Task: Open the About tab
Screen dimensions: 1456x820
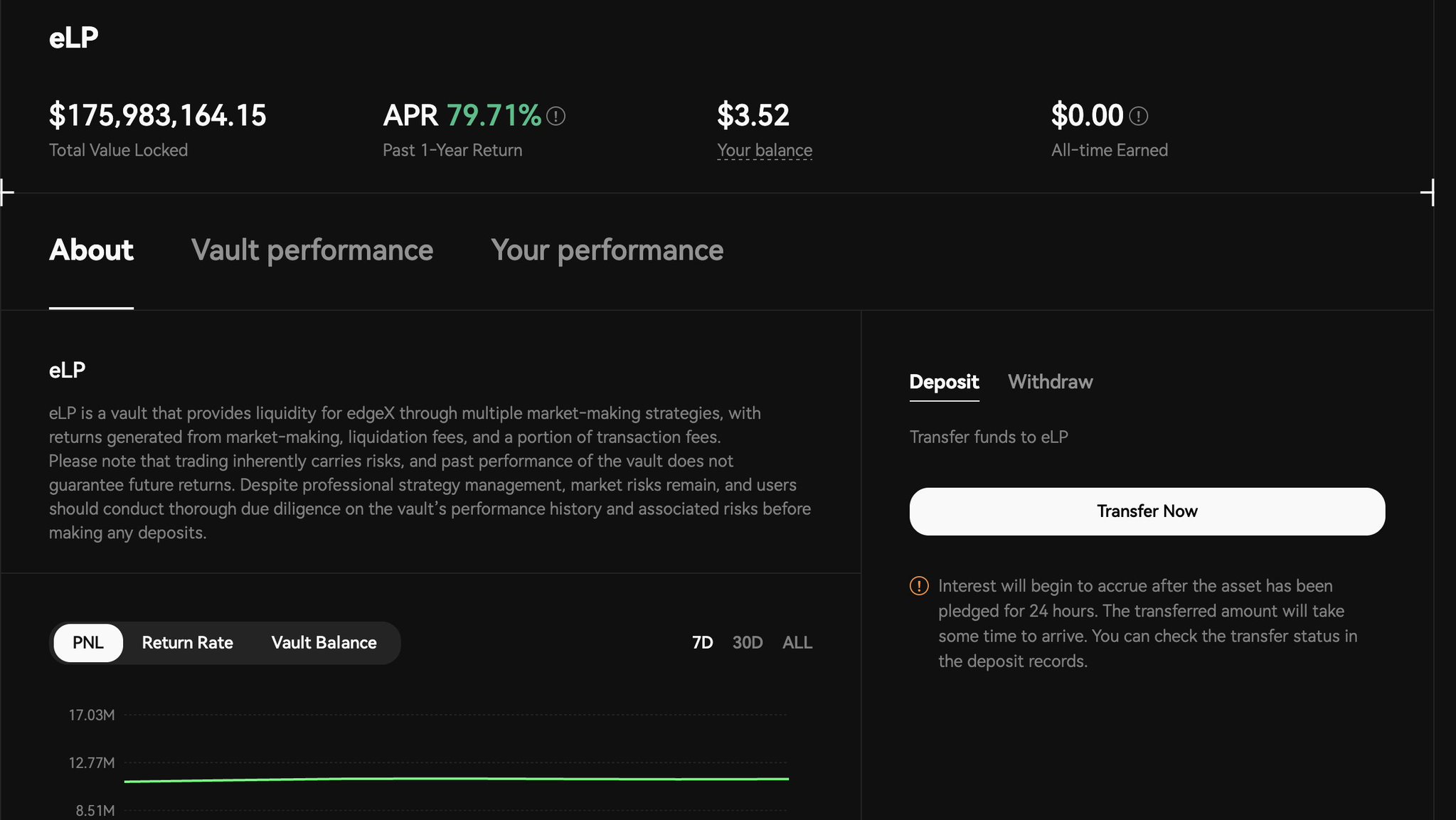Action: [91, 250]
